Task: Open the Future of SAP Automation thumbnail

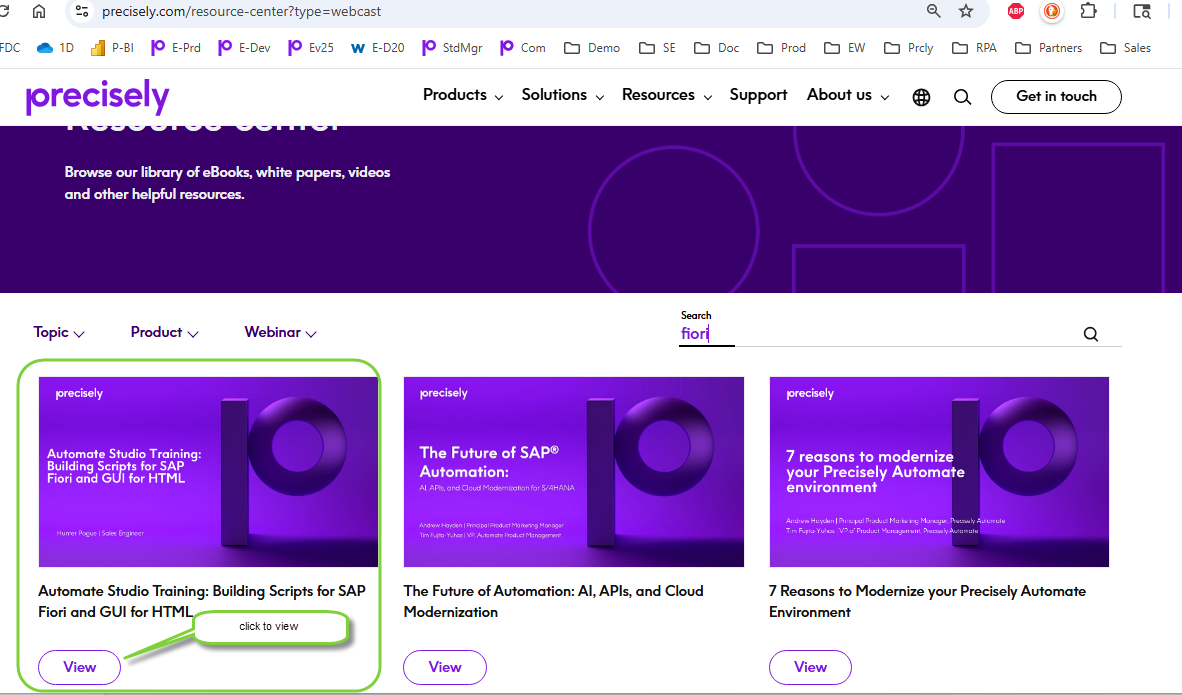Action: coord(574,472)
